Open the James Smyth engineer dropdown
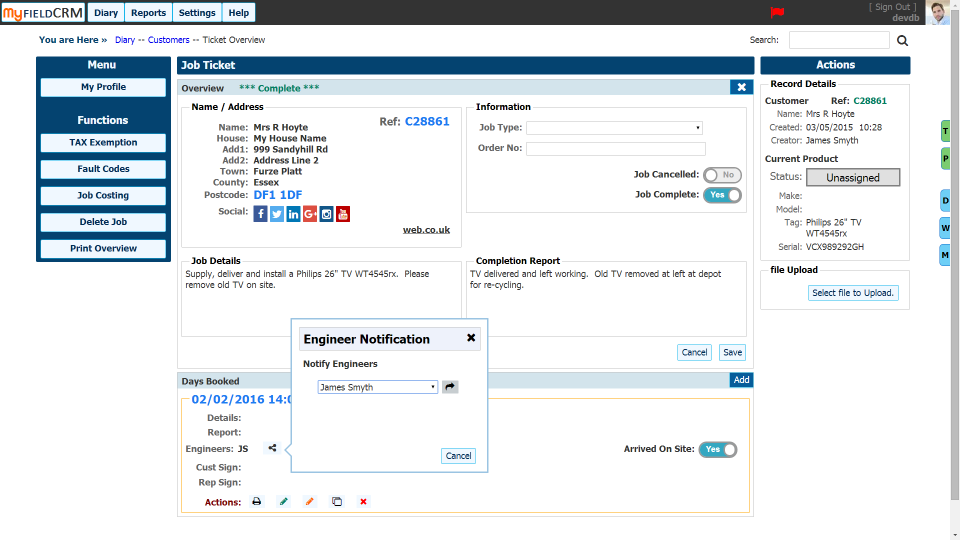 pos(377,387)
